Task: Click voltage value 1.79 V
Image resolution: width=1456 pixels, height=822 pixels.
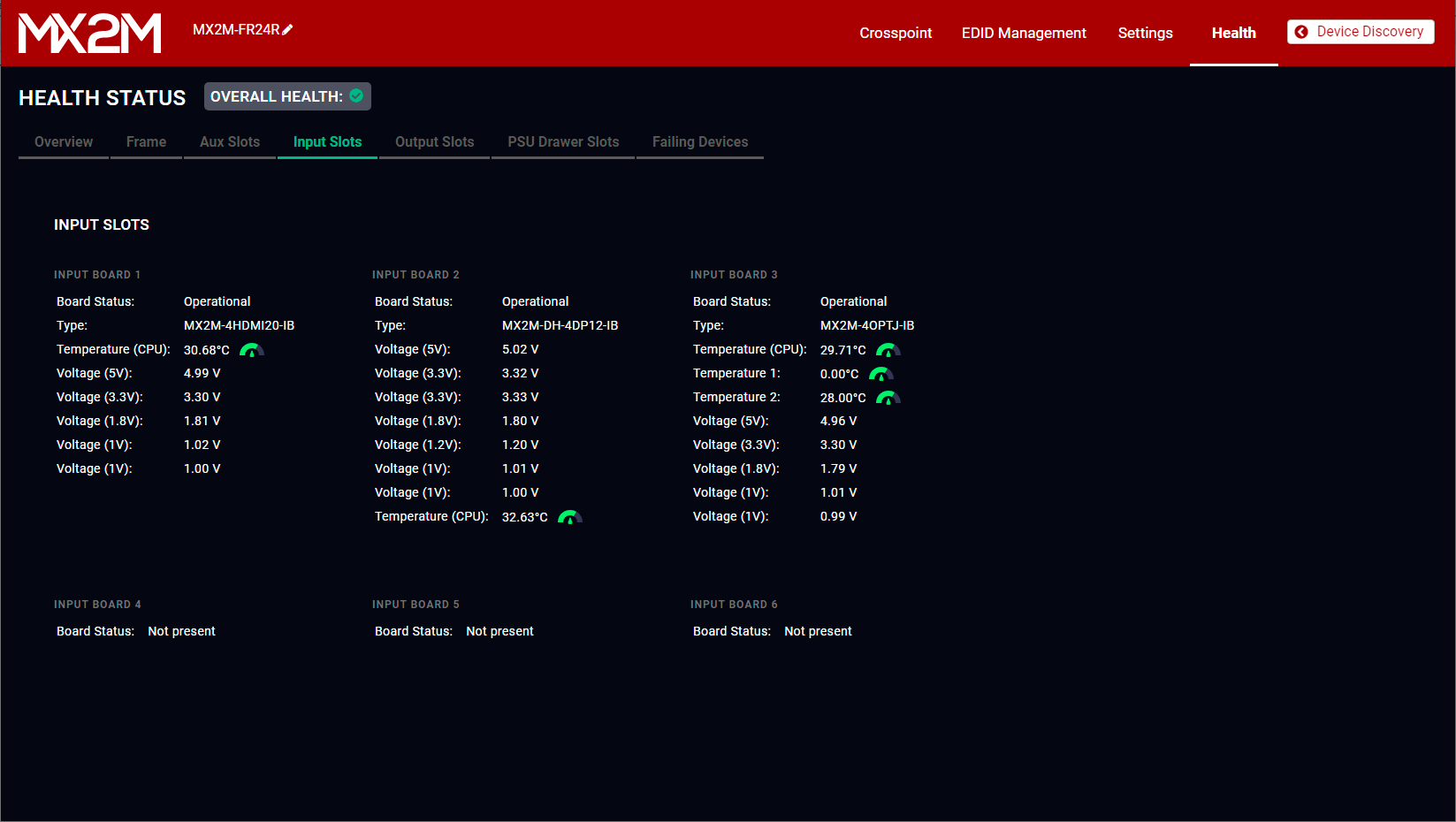Action: click(838, 468)
